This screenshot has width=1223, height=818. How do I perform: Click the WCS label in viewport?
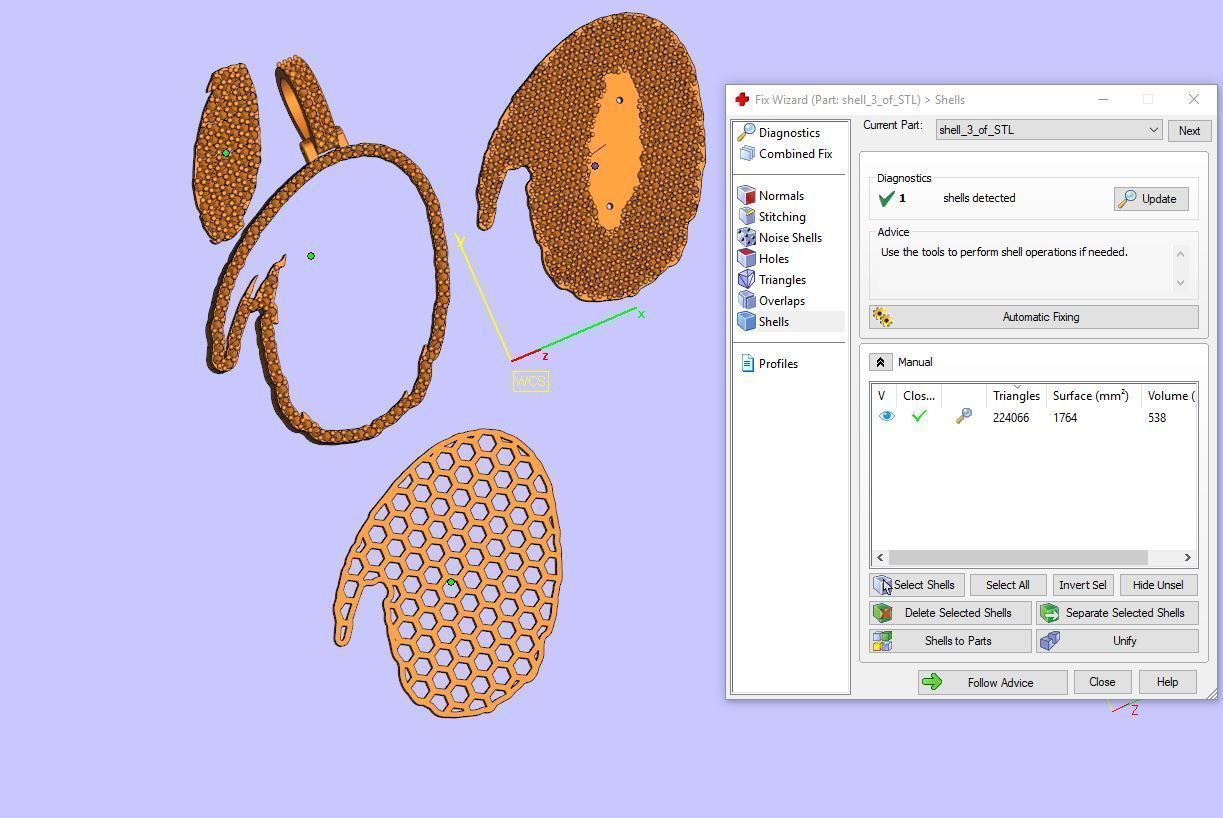(530, 382)
